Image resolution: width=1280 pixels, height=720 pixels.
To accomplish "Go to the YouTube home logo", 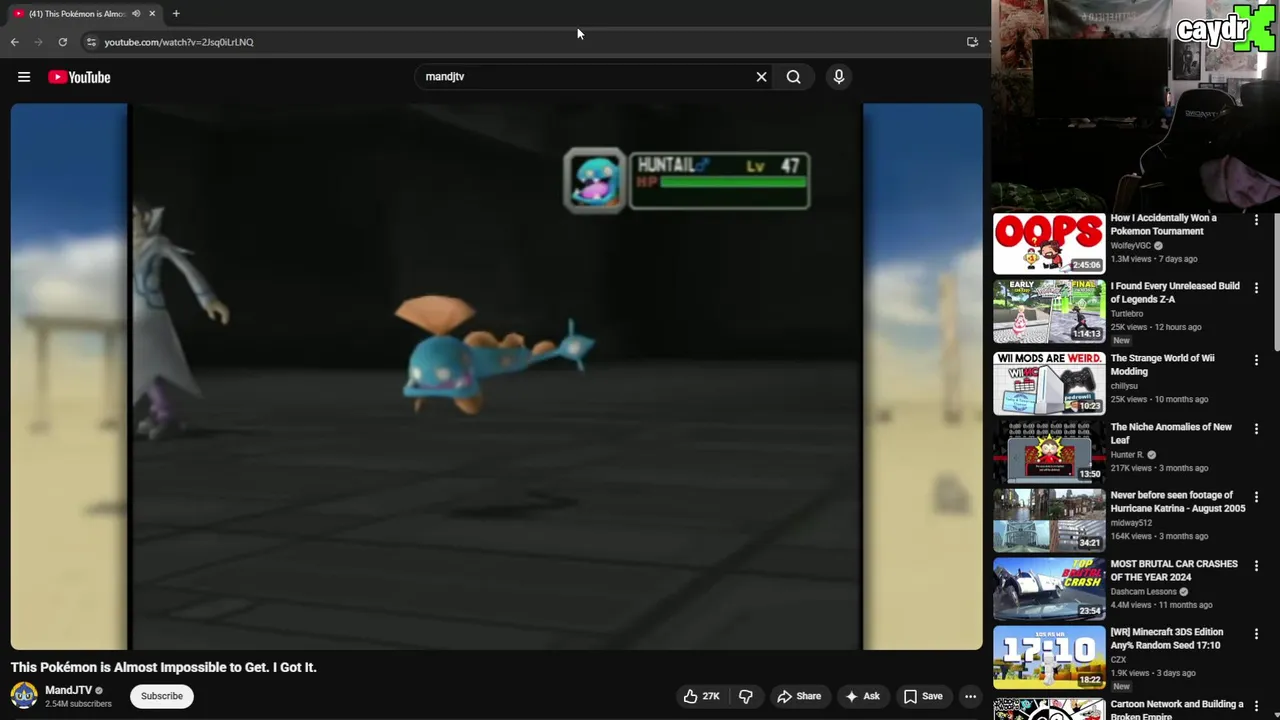I will 79,77.
